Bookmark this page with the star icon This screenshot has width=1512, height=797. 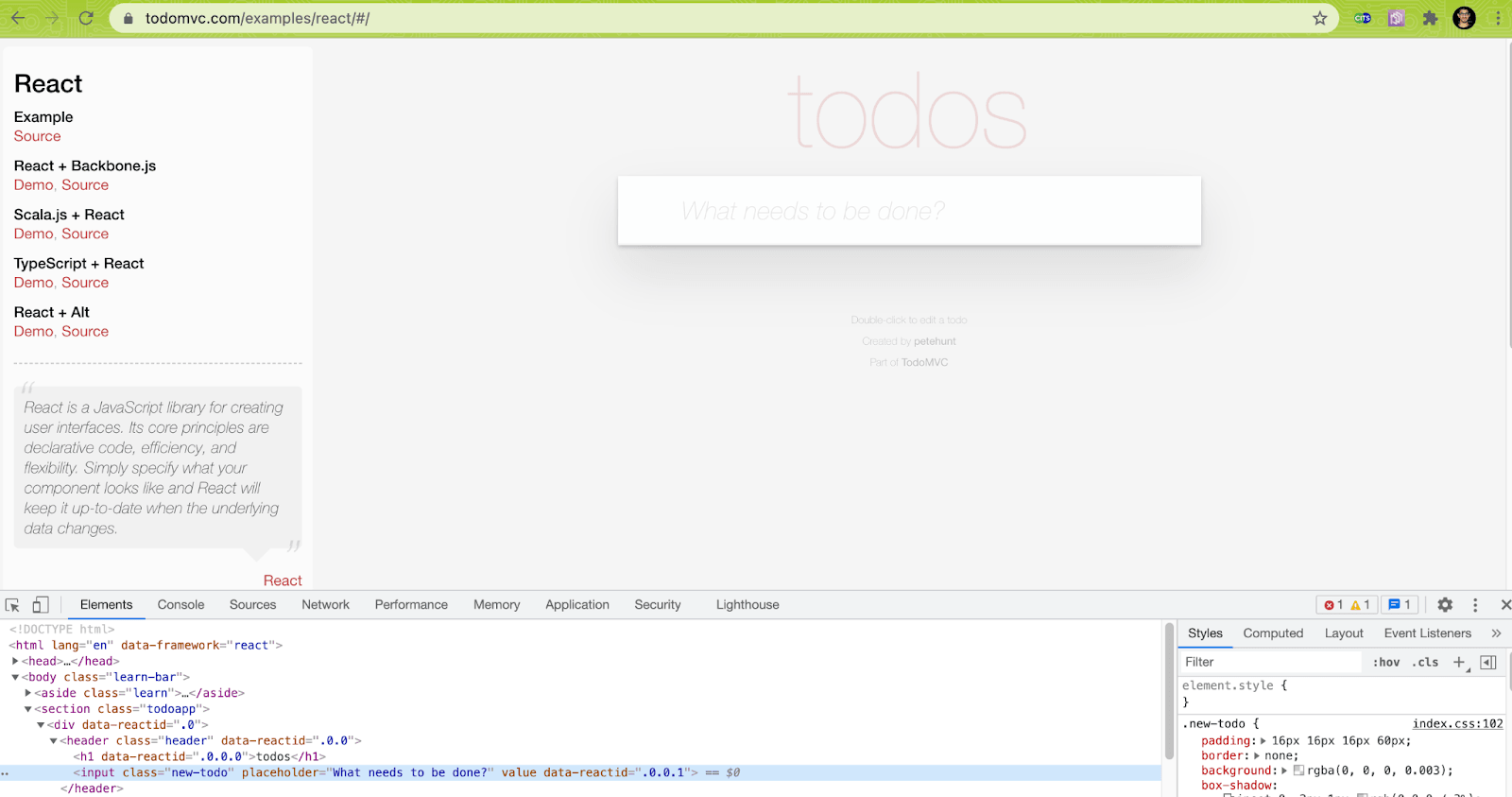1320,18
